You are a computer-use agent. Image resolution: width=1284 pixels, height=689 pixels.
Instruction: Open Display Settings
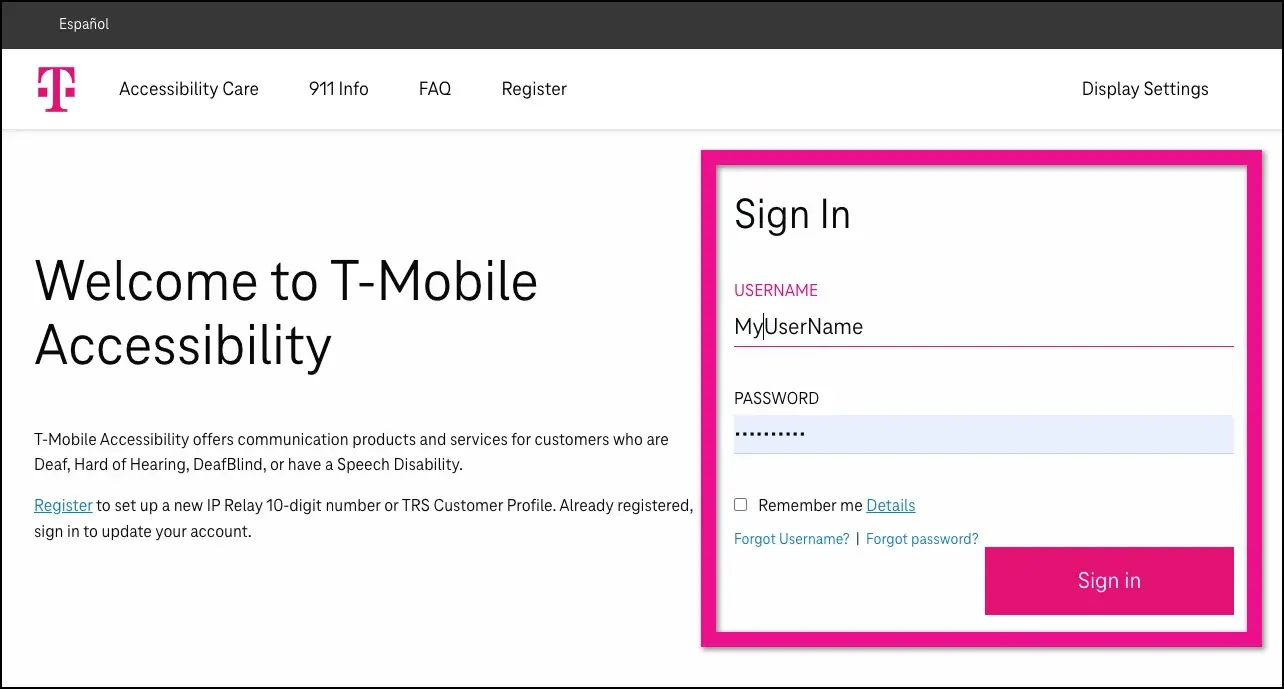pos(1144,88)
